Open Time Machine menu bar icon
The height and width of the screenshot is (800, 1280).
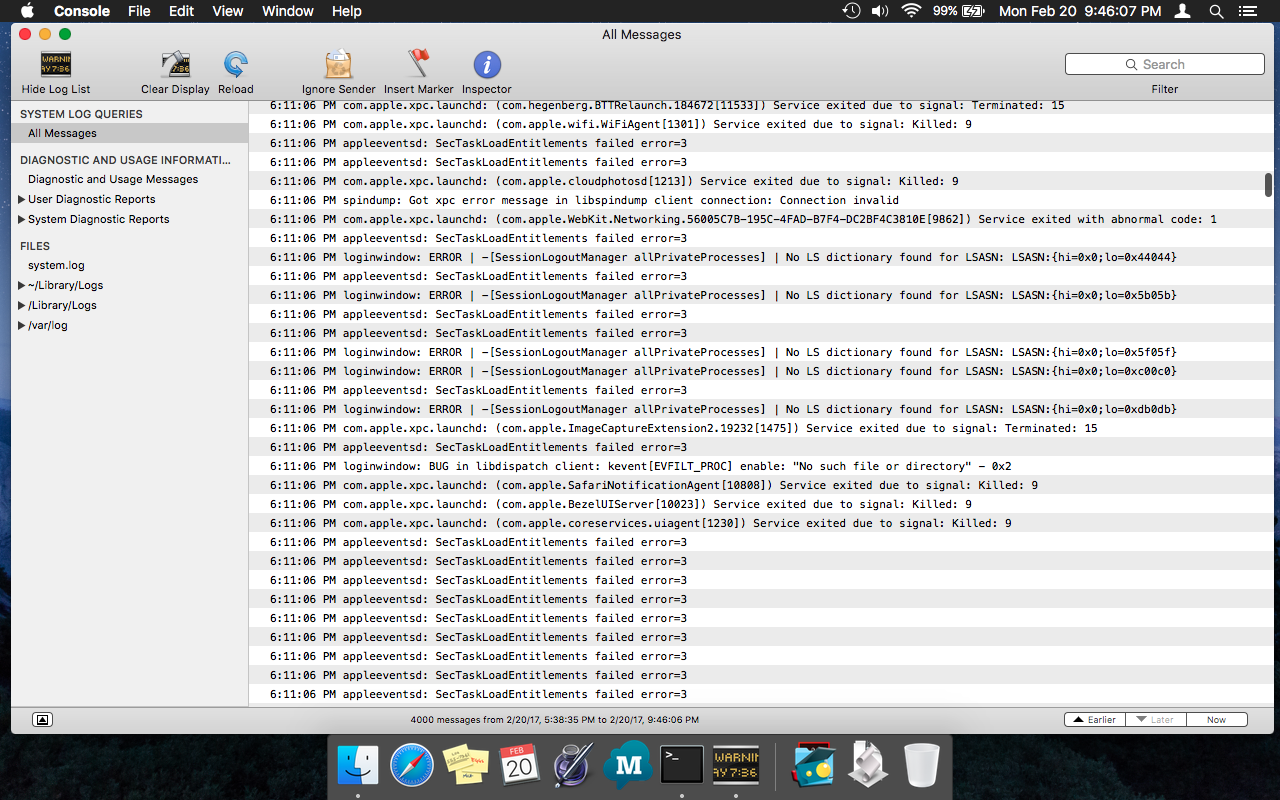point(851,11)
